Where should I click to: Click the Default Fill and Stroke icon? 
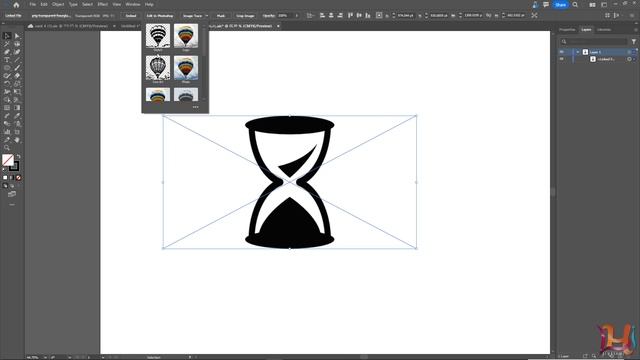click(4, 169)
